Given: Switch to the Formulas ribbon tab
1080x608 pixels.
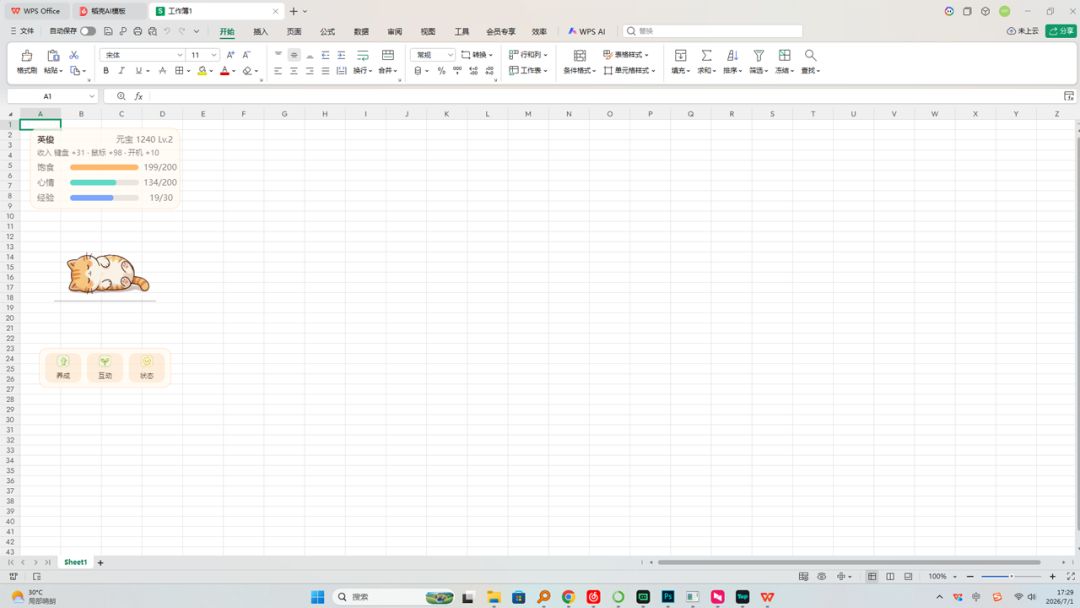Looking at the screenshot, I should 327,32.
